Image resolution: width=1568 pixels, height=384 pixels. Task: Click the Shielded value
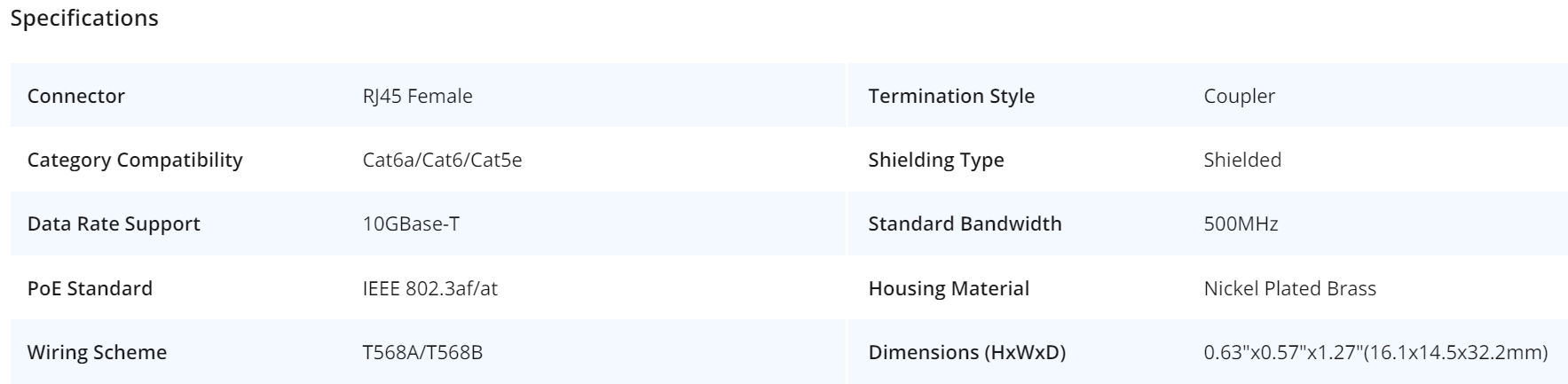(x=1242, y=160)
